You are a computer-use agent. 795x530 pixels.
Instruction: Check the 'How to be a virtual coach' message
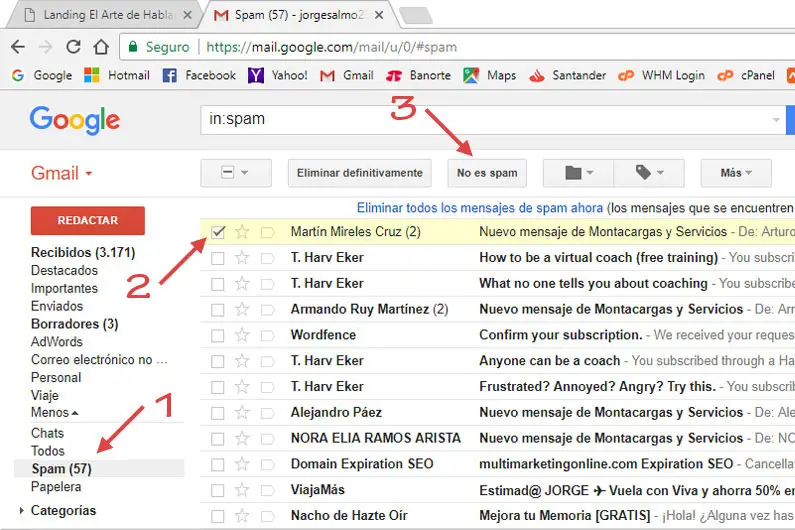[x=218, y=258]
